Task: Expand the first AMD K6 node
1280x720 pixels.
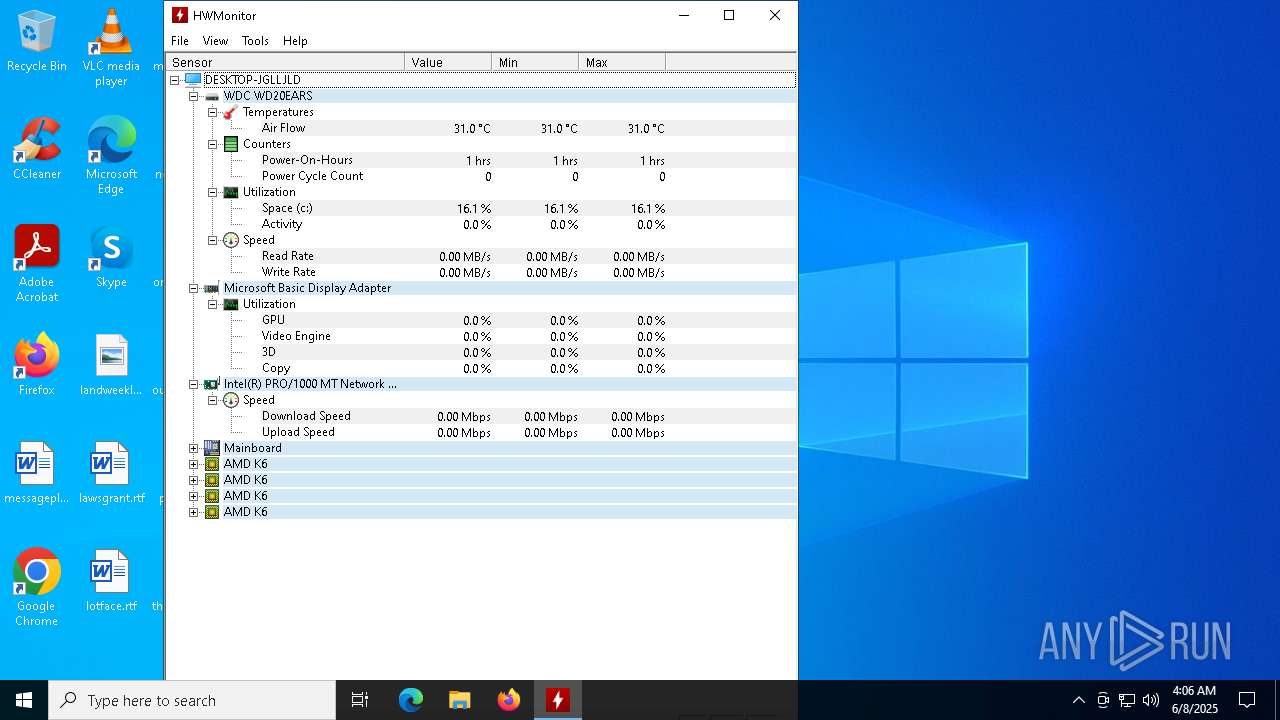Action: [193, 464]
